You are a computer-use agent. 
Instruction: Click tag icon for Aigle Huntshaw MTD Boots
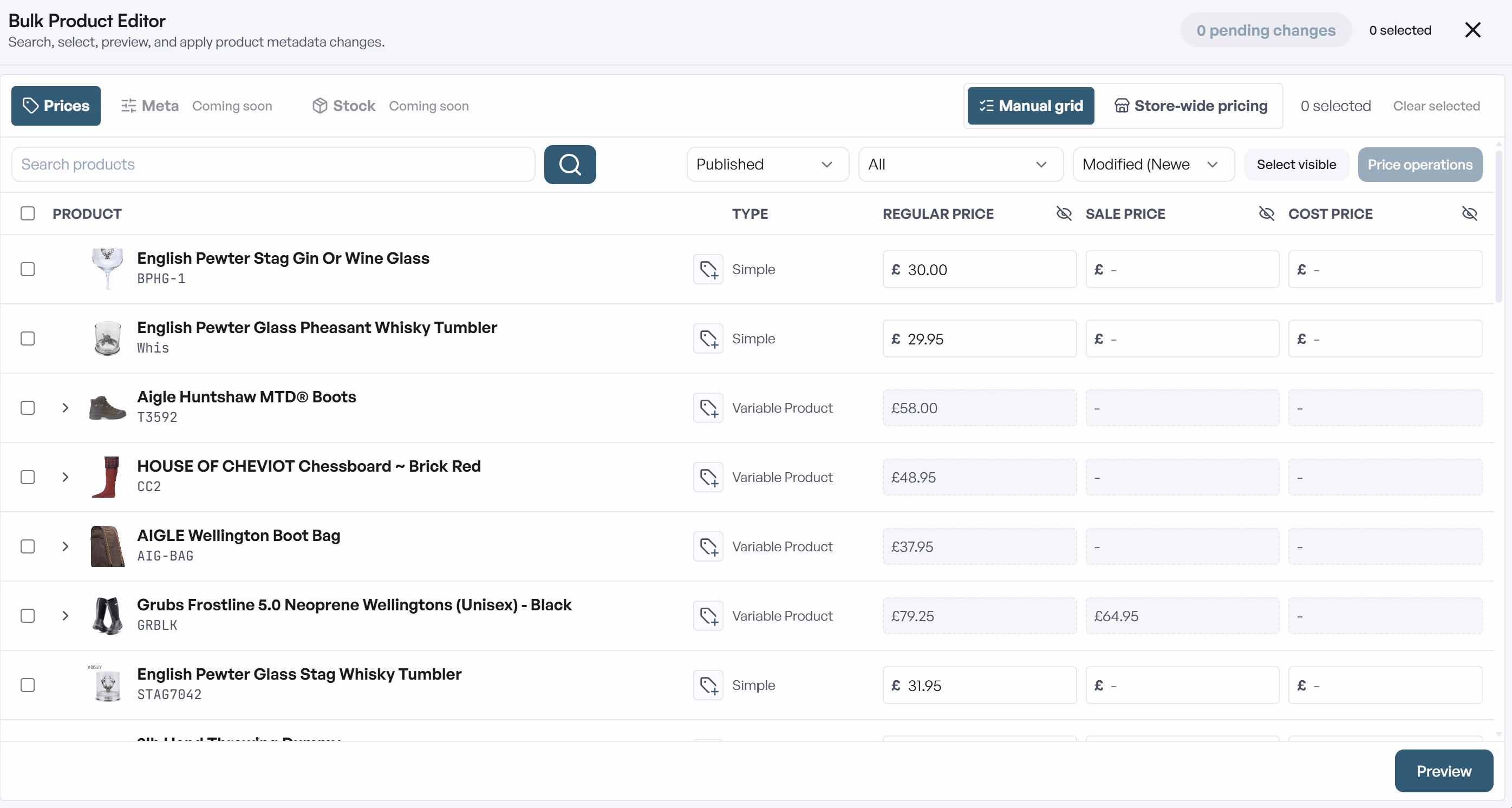(x=708, y=408)
